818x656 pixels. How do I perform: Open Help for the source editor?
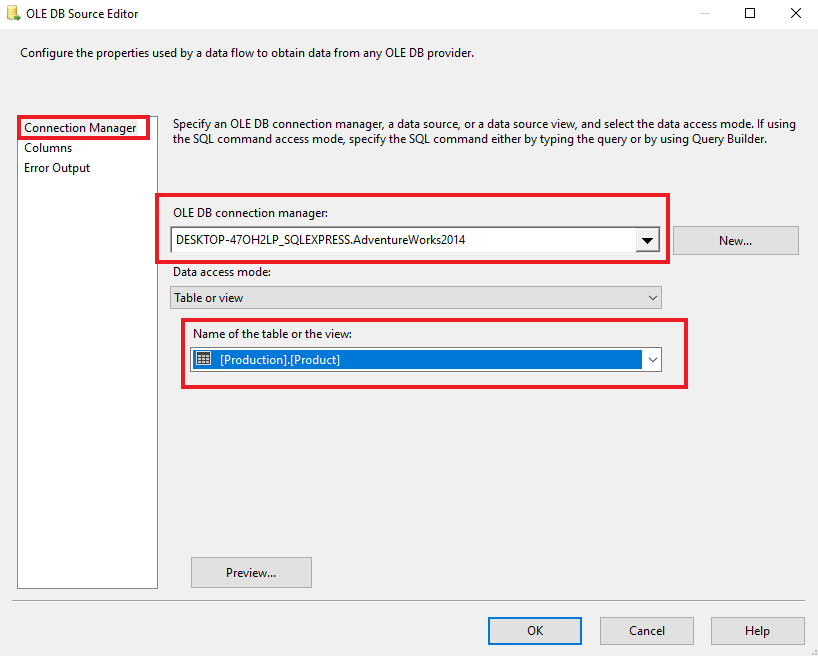757,631
